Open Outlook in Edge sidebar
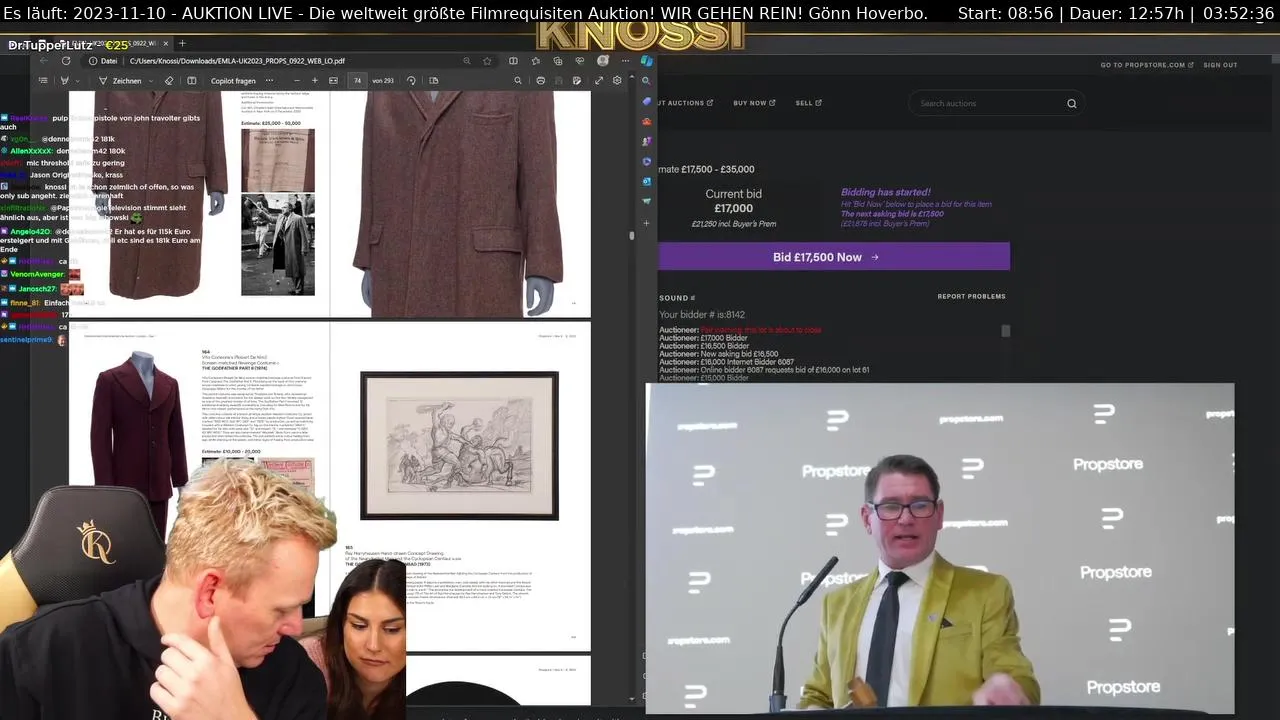 pyautogui.click(x=647, y=181)
